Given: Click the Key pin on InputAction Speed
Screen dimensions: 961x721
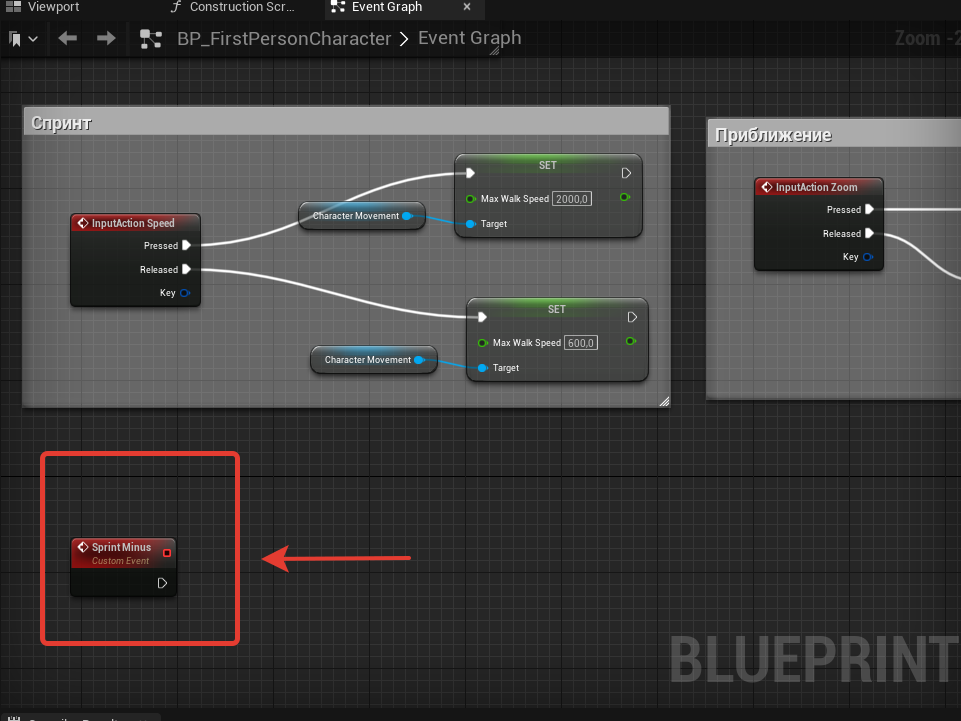Looking at the screenshot, I should tap(185, 293).
